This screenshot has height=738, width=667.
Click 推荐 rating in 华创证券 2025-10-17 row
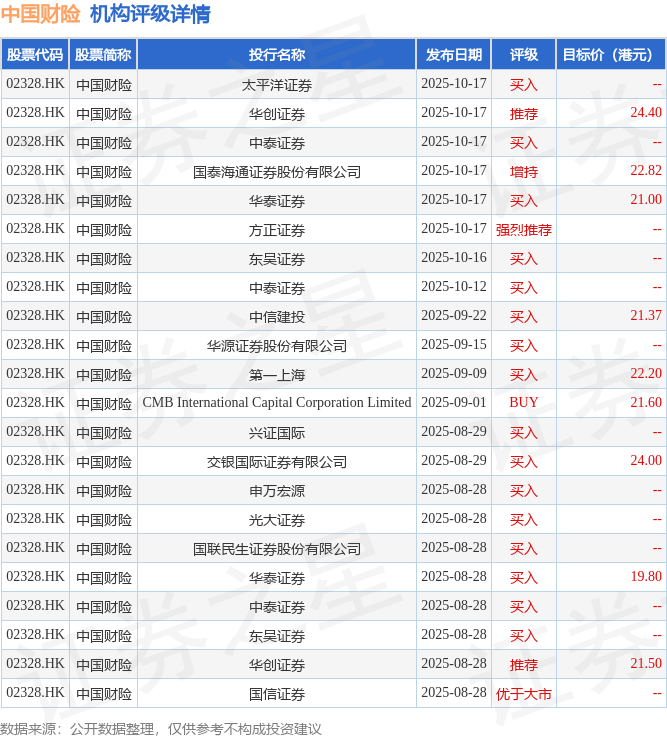point(523,114)
